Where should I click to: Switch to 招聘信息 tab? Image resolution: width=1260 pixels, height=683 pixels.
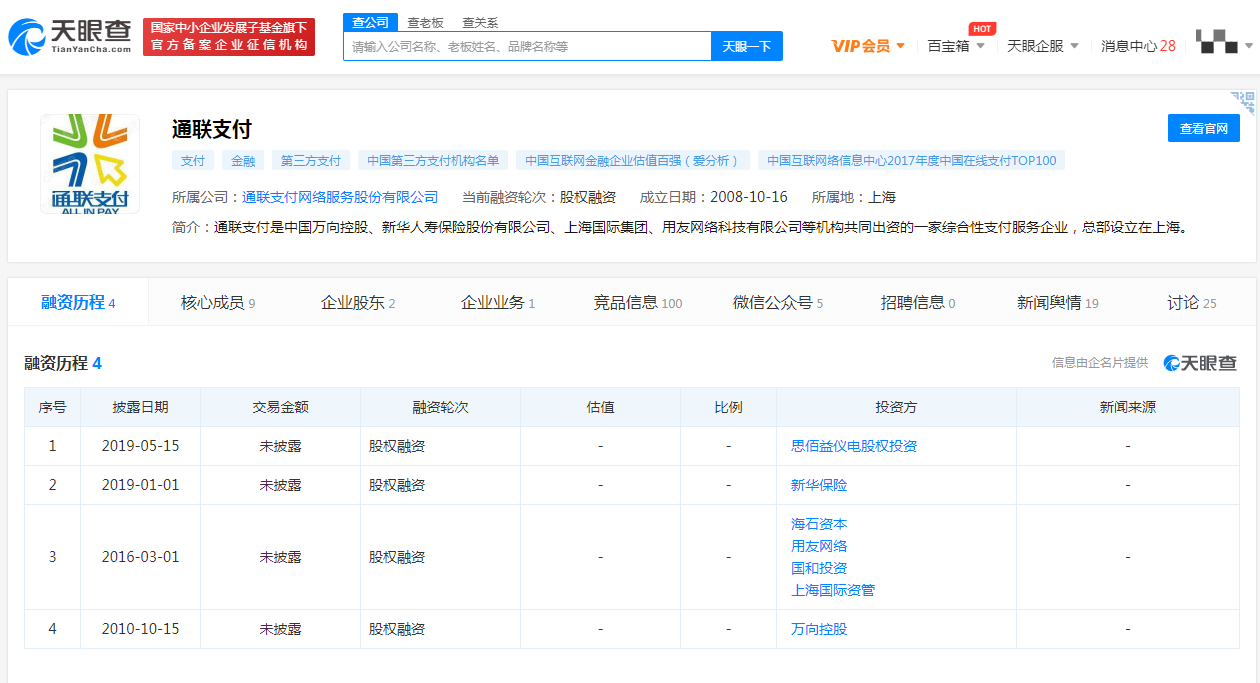[917, 302]
